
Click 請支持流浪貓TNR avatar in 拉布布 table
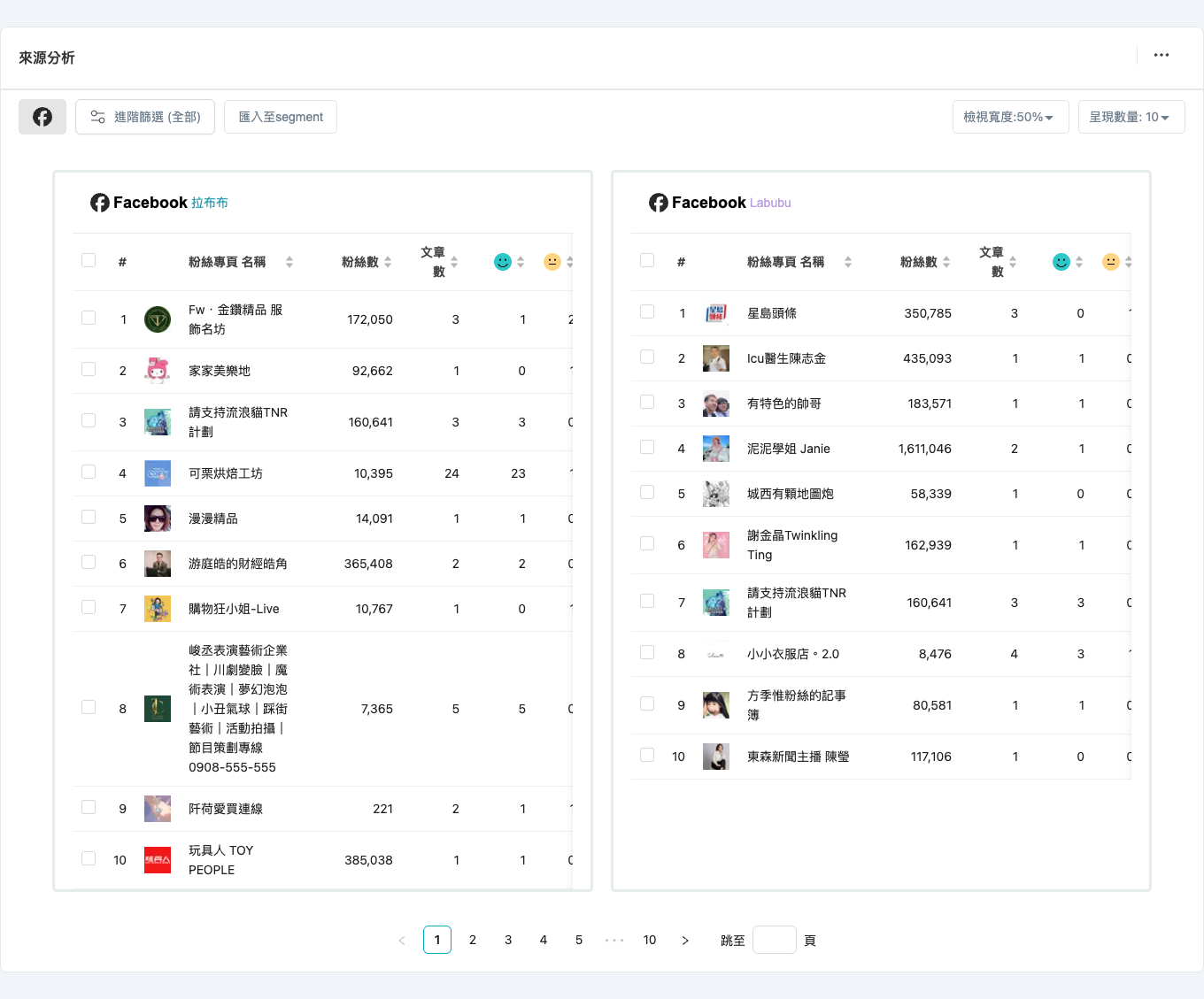158,422
